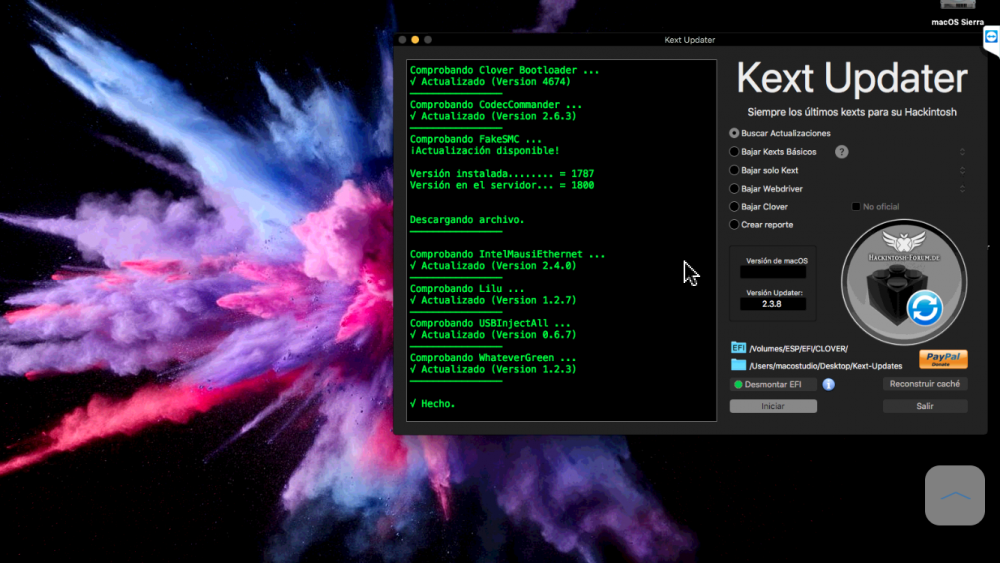Click the blue Kext-Updates folder icon

click(738, 365)
